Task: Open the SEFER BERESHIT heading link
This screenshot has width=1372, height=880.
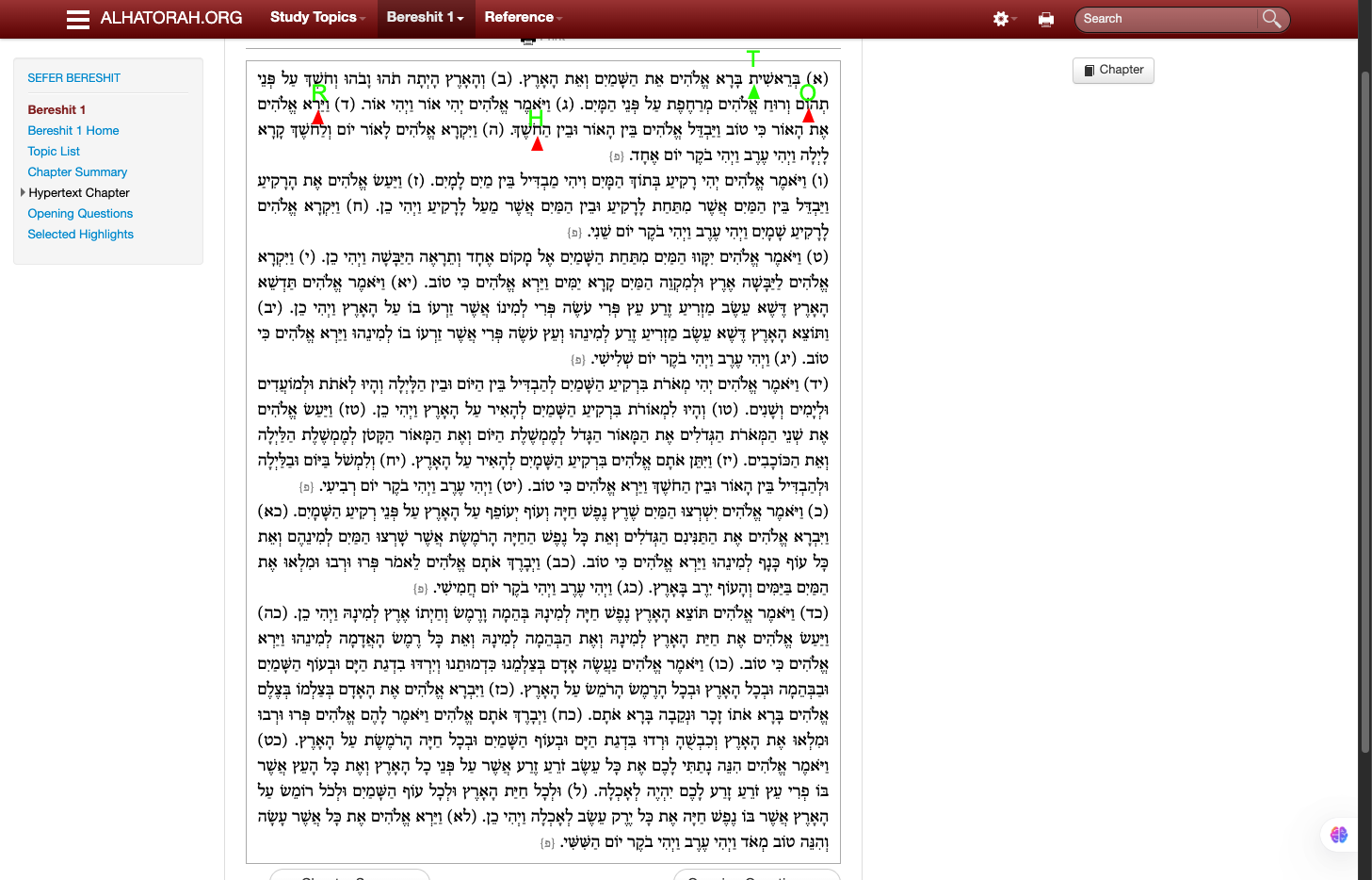Action: 73,78
